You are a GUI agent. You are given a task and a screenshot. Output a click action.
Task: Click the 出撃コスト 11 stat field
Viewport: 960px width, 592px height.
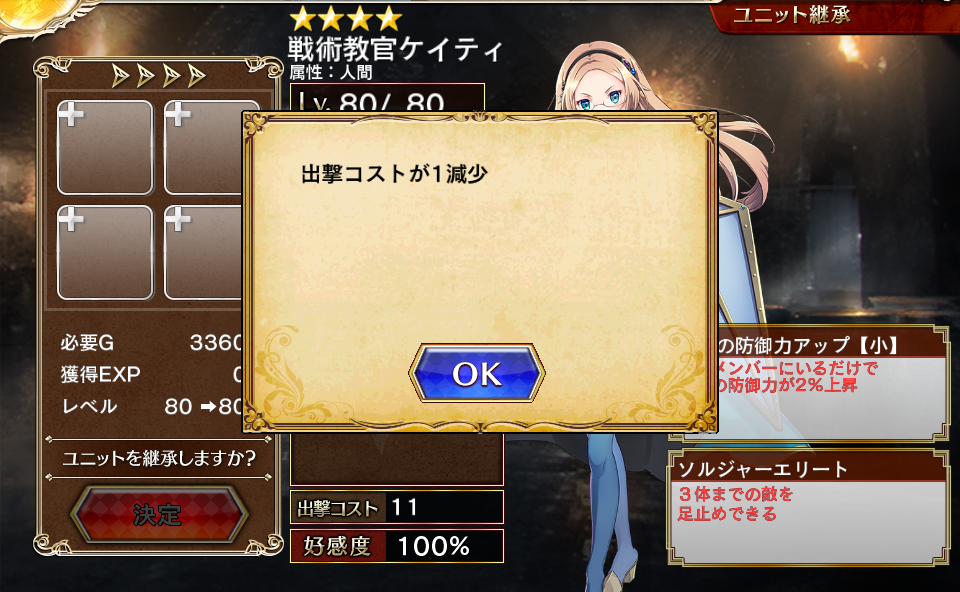[x=397, y=507]
